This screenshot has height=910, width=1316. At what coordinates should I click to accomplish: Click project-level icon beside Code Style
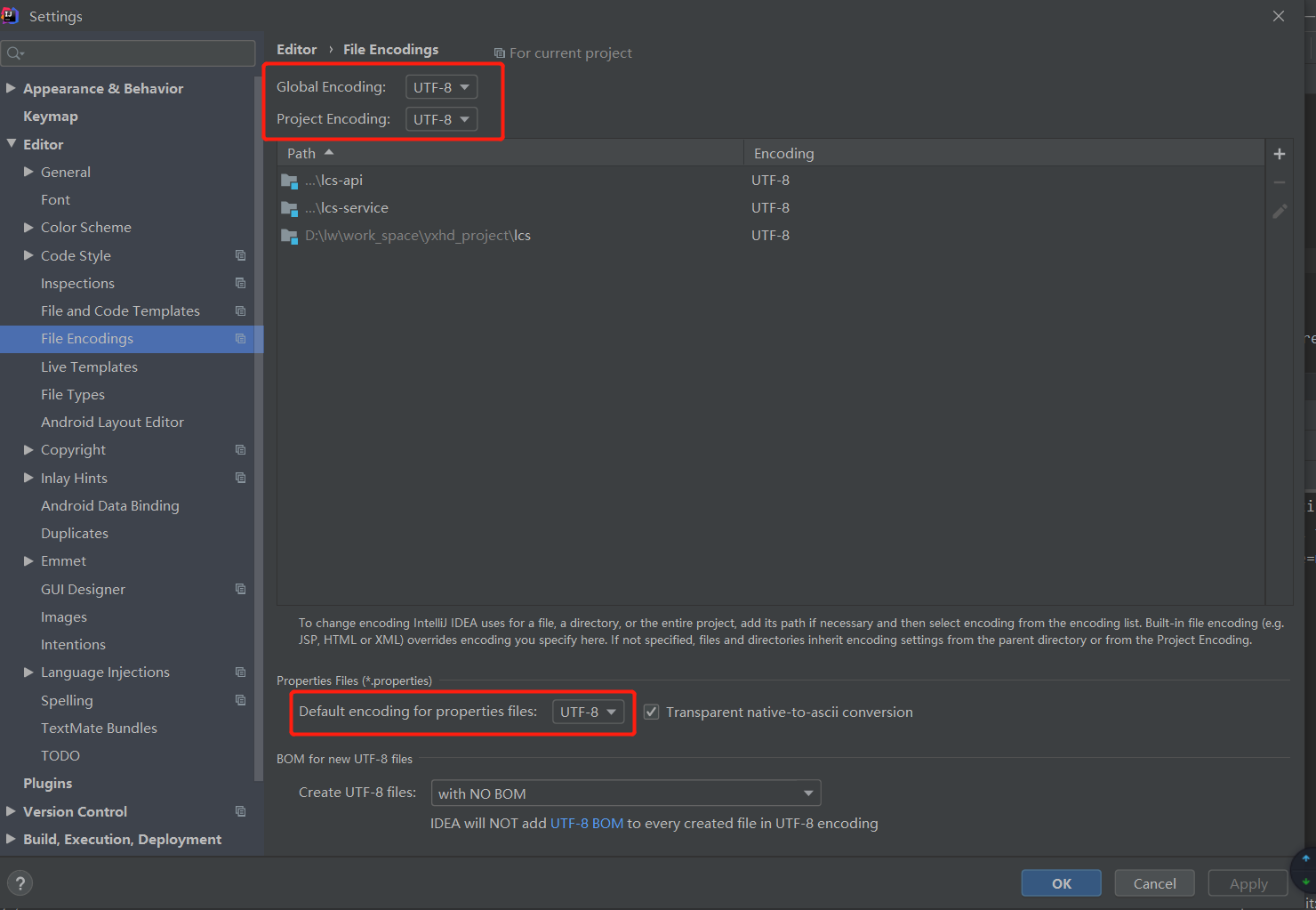(x=240, y=255)
